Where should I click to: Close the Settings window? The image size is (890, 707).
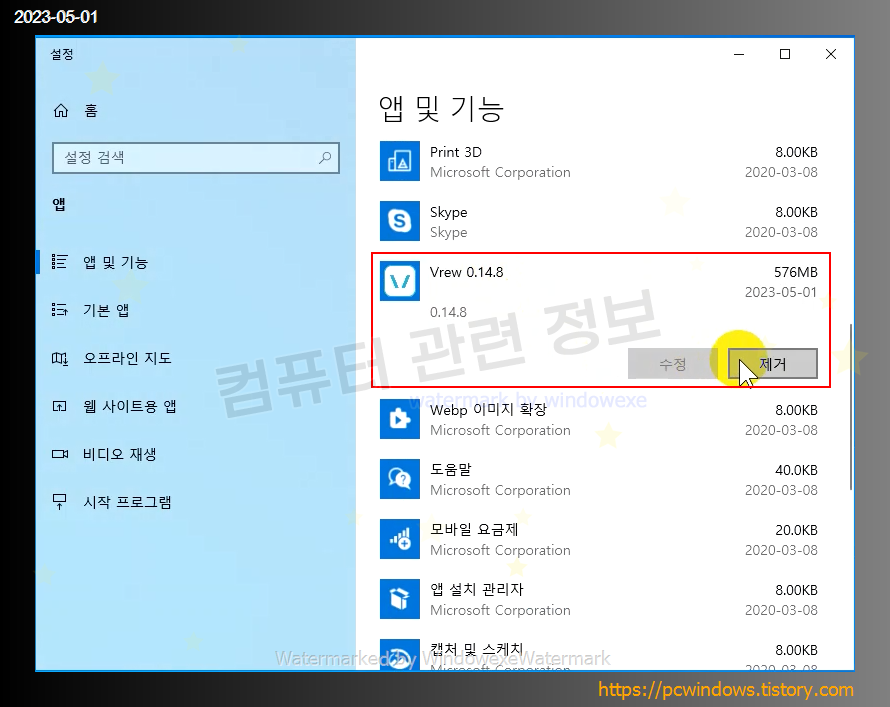coord(831,54)
